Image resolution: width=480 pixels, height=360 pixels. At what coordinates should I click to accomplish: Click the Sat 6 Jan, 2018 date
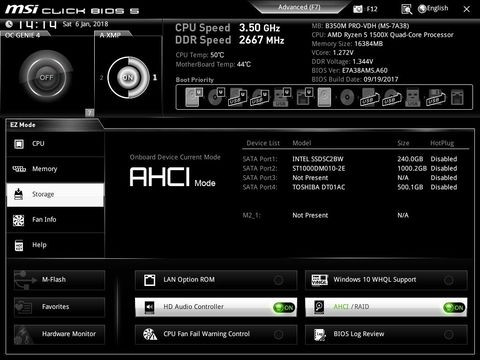85,24
